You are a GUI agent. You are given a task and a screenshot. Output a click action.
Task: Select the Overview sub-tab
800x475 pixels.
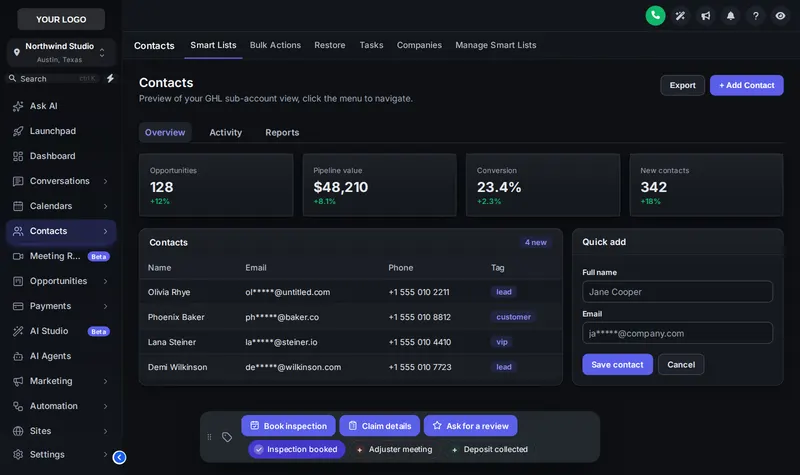click(165, 132)
